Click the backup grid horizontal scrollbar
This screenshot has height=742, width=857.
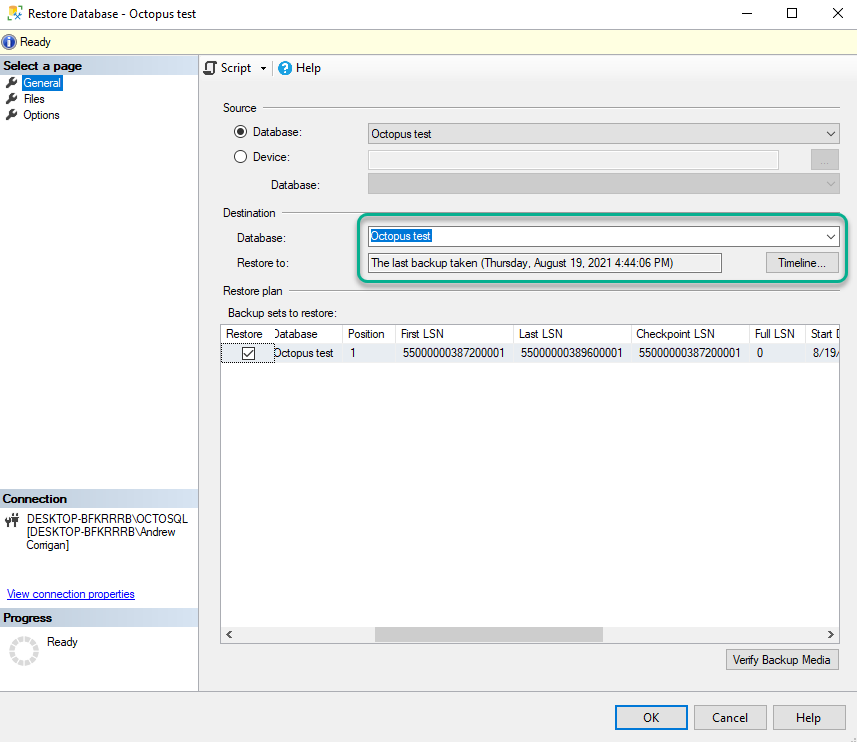tap(490, 634)
